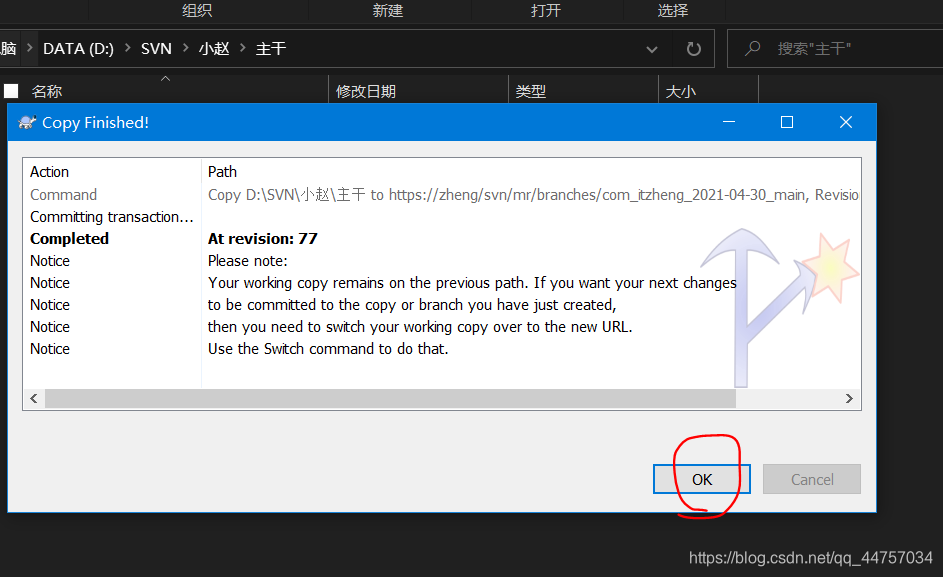Click the Copy D:\SVN path command text
Image resolution: width=943 pixels, height=577 pixels.
pos(533,195)
